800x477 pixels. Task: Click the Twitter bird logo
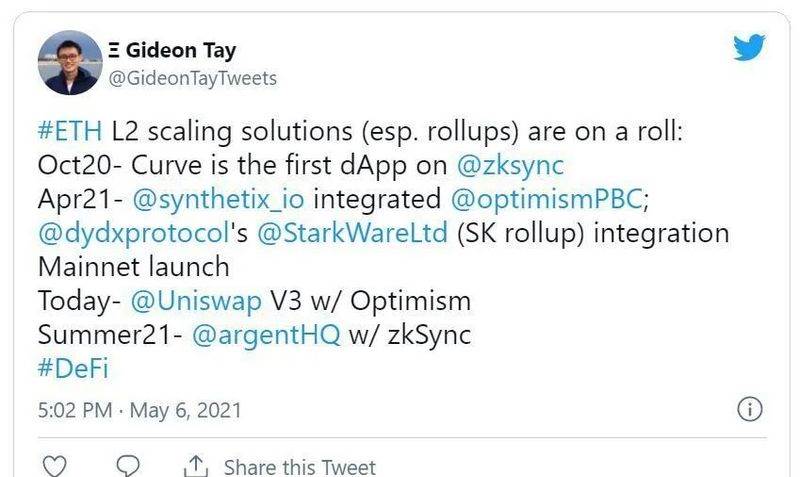coord(749,47)
